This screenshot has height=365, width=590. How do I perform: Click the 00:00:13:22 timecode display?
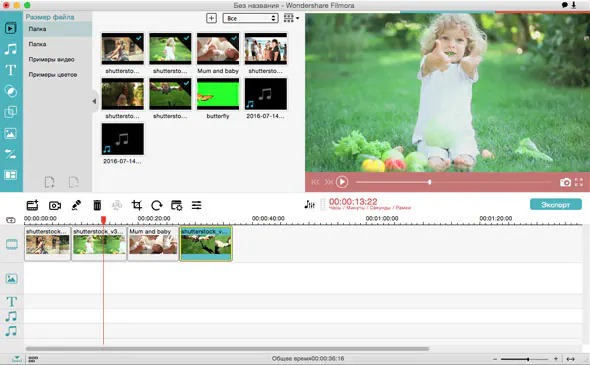point(353,202)
